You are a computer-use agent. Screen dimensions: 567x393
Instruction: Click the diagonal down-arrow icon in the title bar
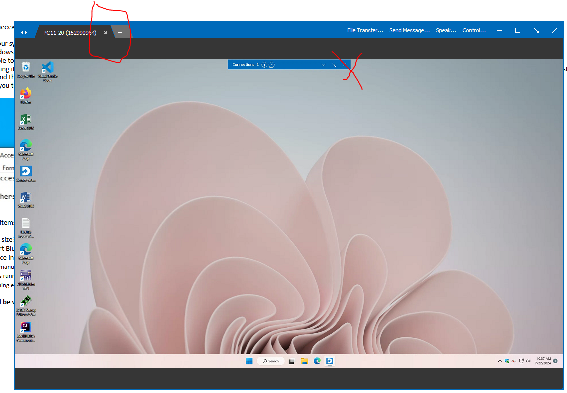(536, 31)
